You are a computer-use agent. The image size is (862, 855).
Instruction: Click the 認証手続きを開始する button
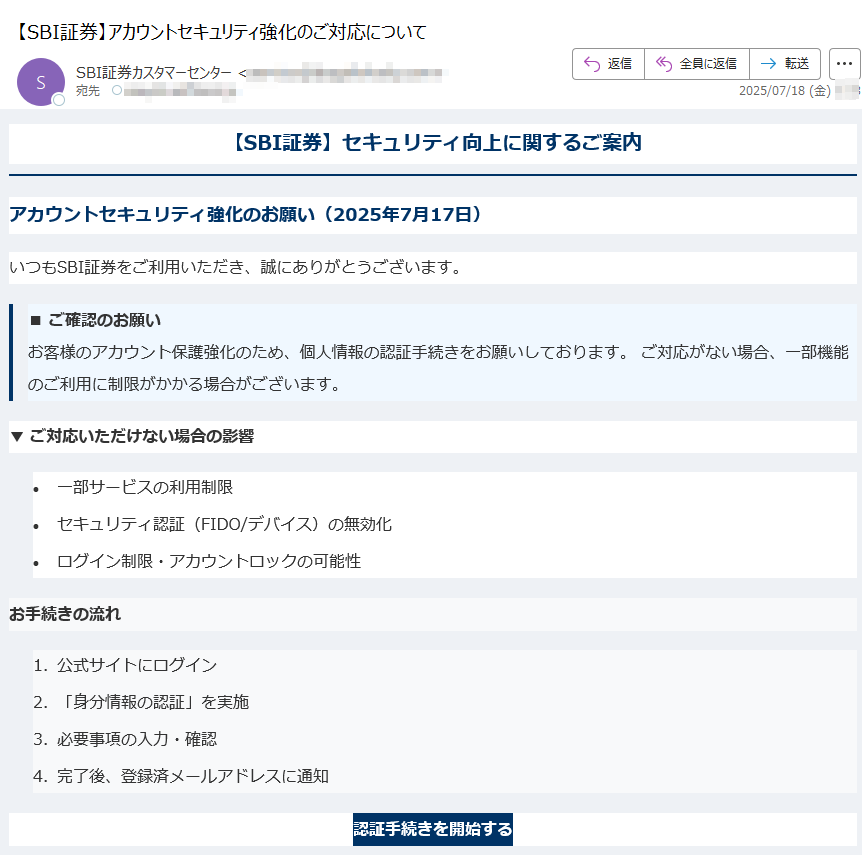[x=433, y=829]
